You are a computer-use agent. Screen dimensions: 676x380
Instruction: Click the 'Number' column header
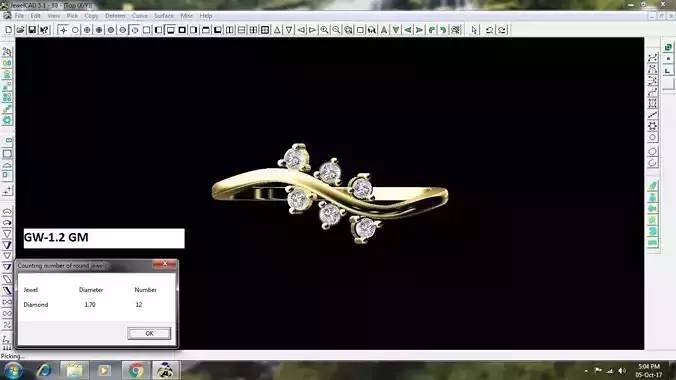pos(145,290)
